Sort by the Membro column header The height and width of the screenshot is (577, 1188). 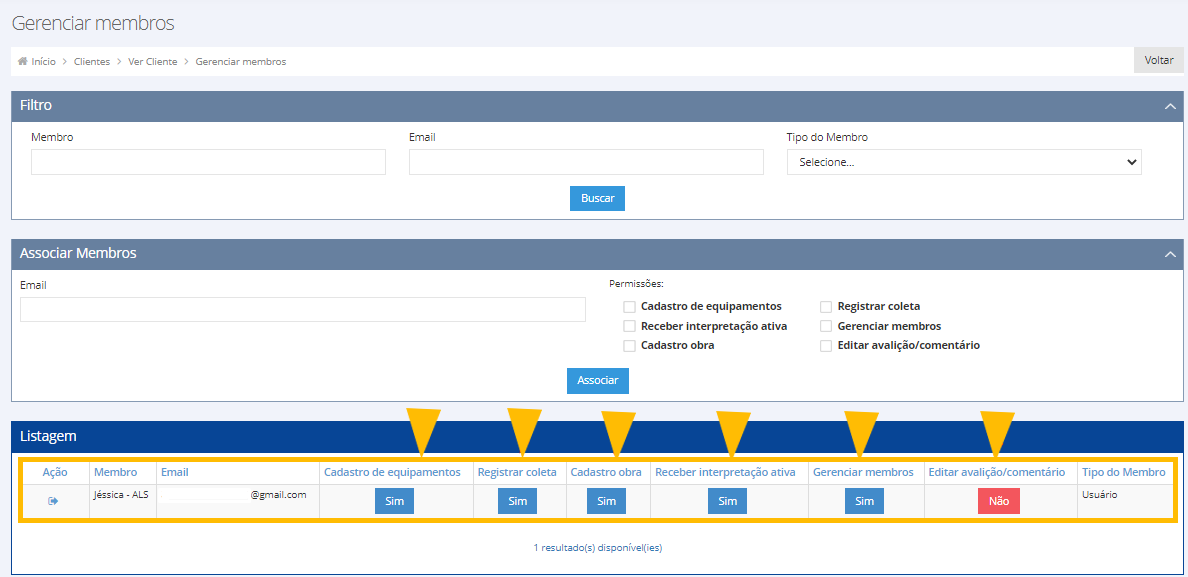[115, 472]
